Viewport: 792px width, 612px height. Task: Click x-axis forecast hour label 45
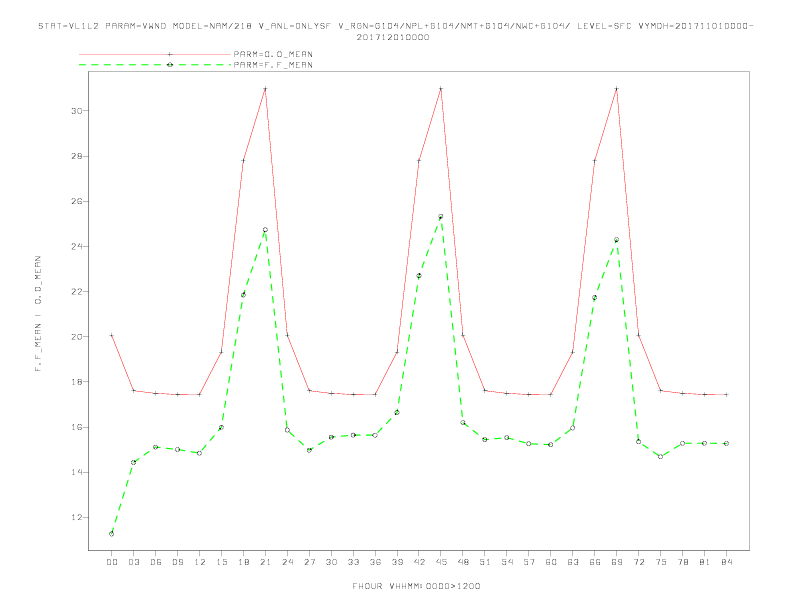(x=441, y=562)
